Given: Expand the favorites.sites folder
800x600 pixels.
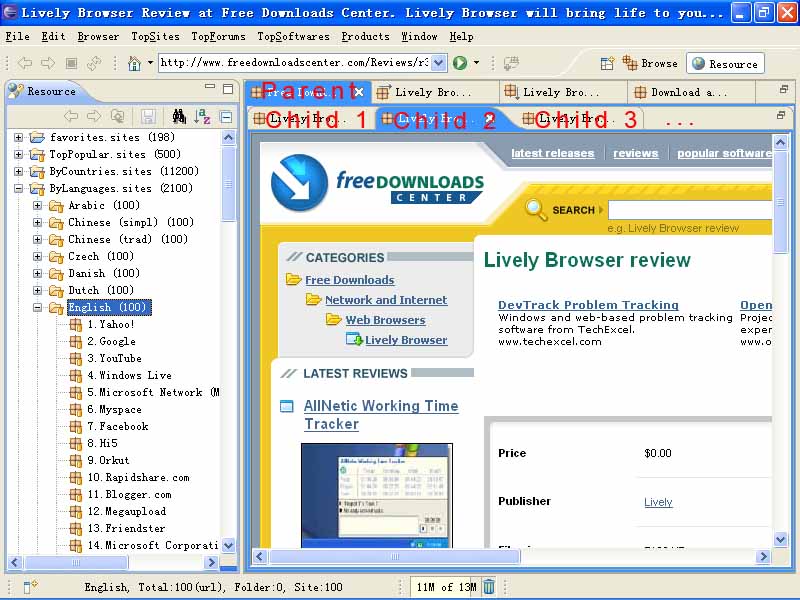Looking at the screenshot, I should [x=18, y=137].
